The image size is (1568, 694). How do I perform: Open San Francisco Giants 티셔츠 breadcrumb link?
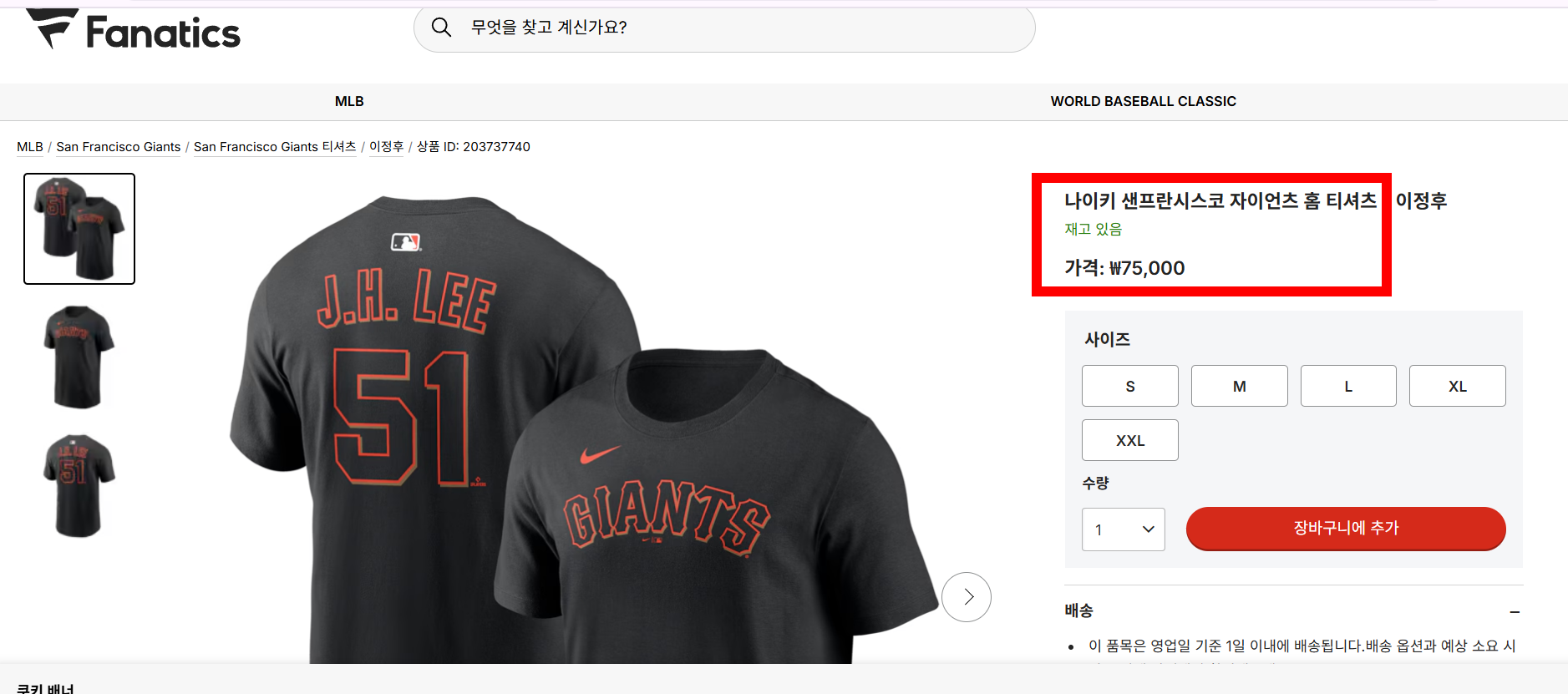coord(275,147)
